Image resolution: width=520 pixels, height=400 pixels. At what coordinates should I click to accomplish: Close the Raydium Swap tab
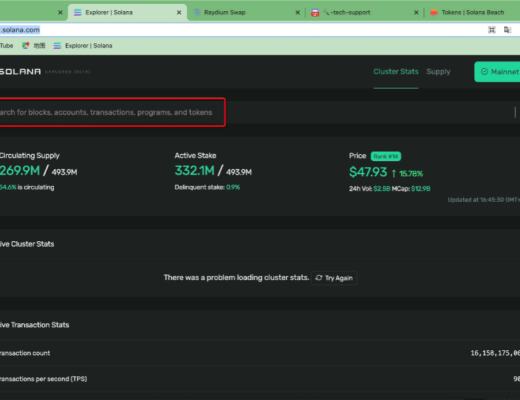[x=298, y=12]
